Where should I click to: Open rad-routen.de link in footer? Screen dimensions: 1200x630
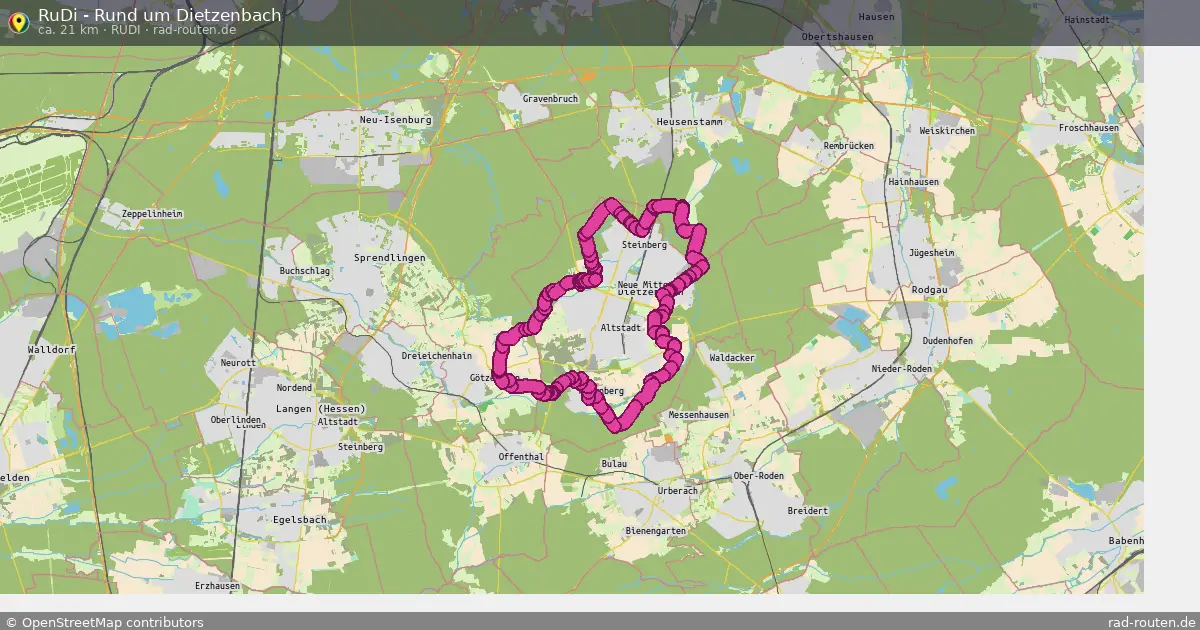point(1152,622)
